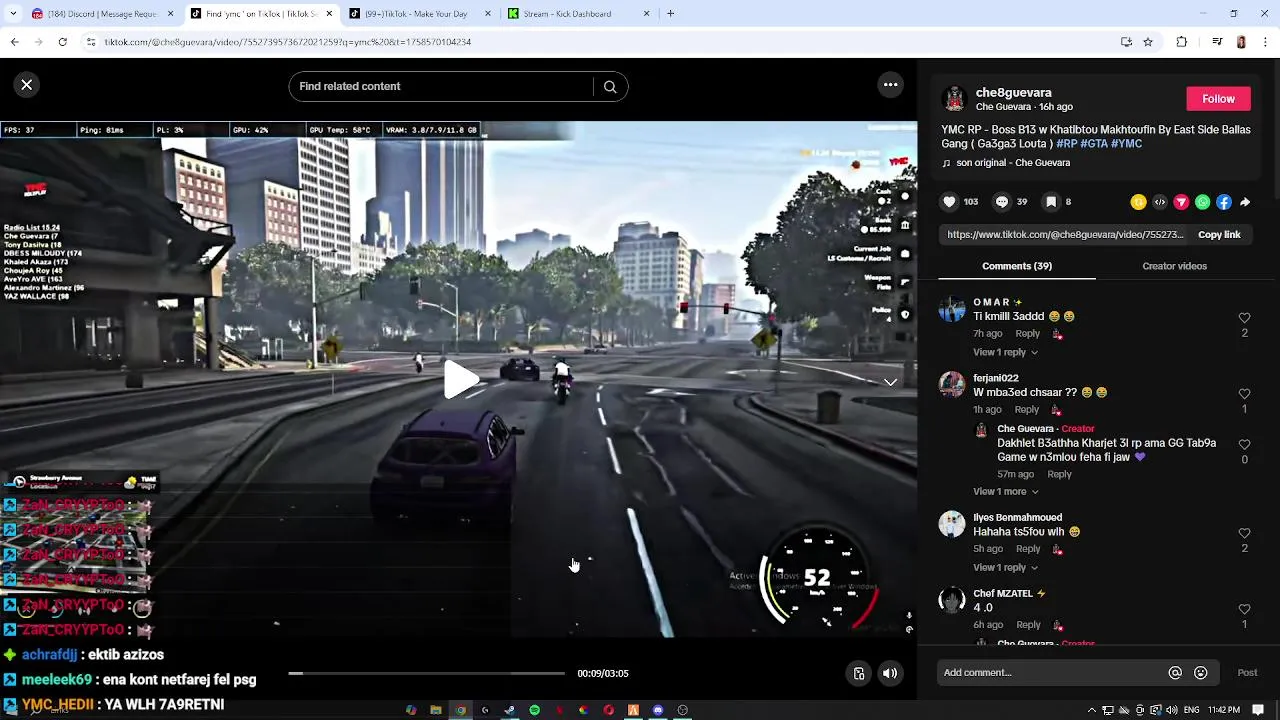Insert mention with @ icon
Viewport: 1280px width, 720px height.
1175,673
